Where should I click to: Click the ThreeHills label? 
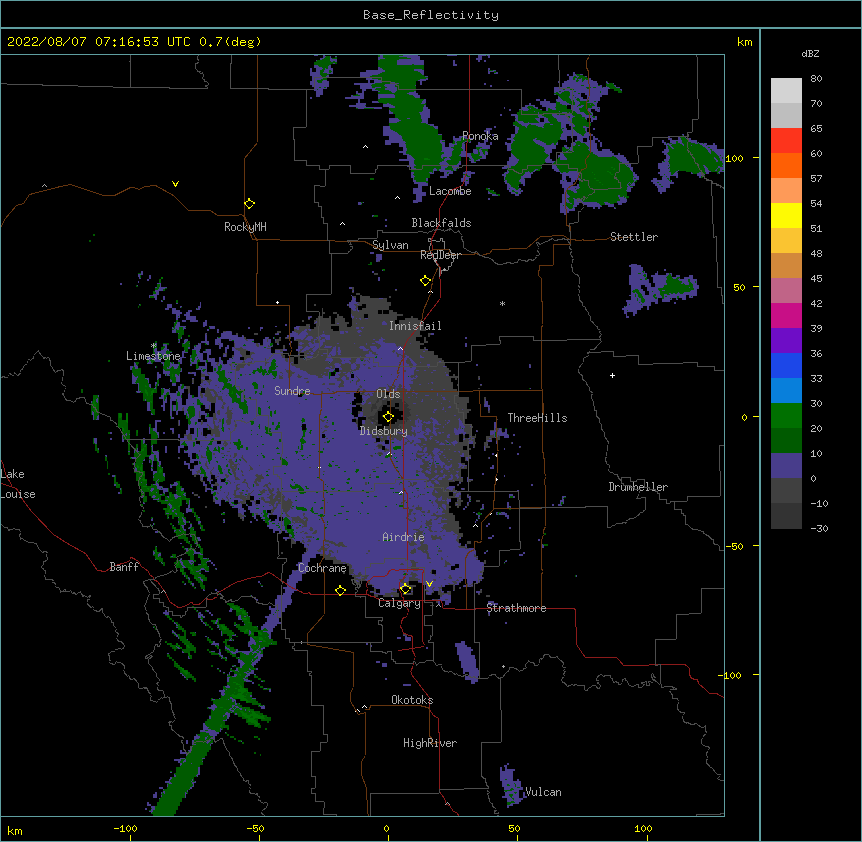(x=537, y=418)
